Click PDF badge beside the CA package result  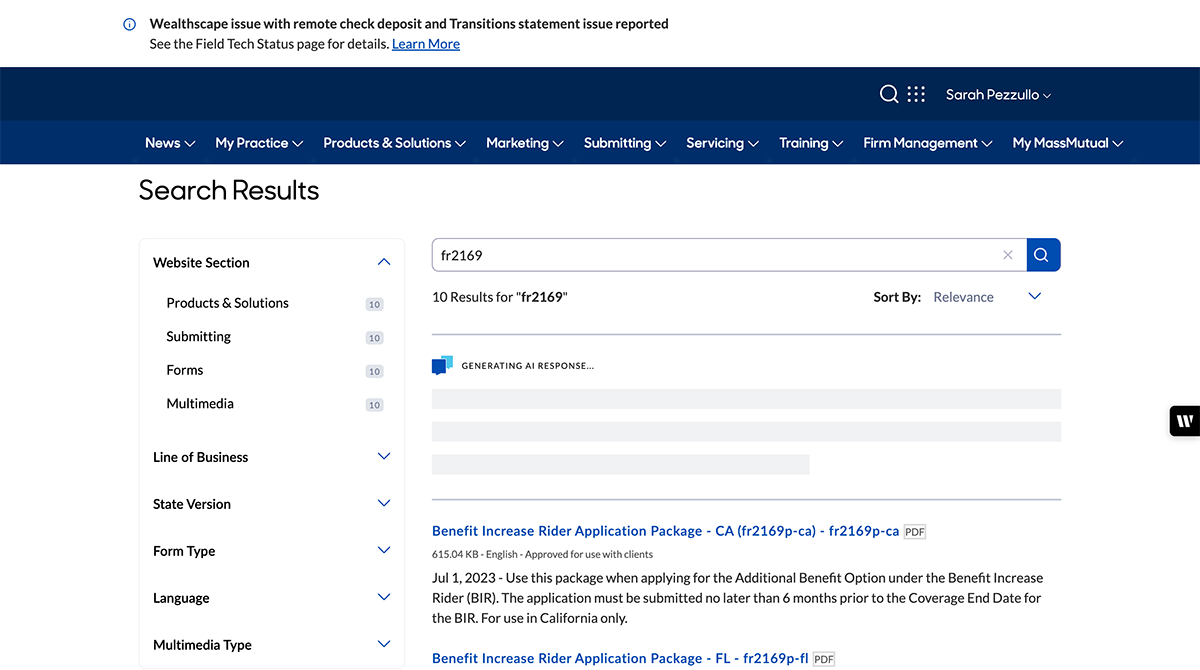click(914, 532)
